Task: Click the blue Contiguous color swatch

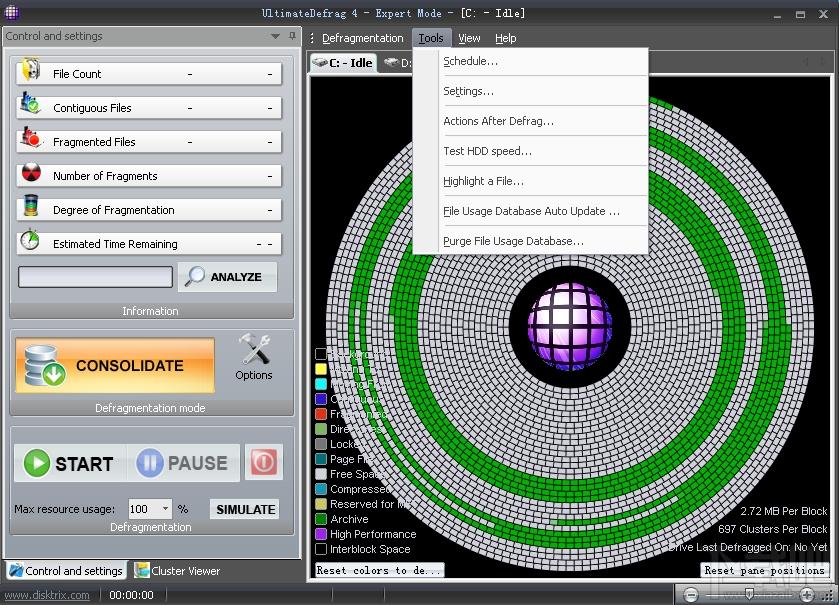Action: point(321,399)
